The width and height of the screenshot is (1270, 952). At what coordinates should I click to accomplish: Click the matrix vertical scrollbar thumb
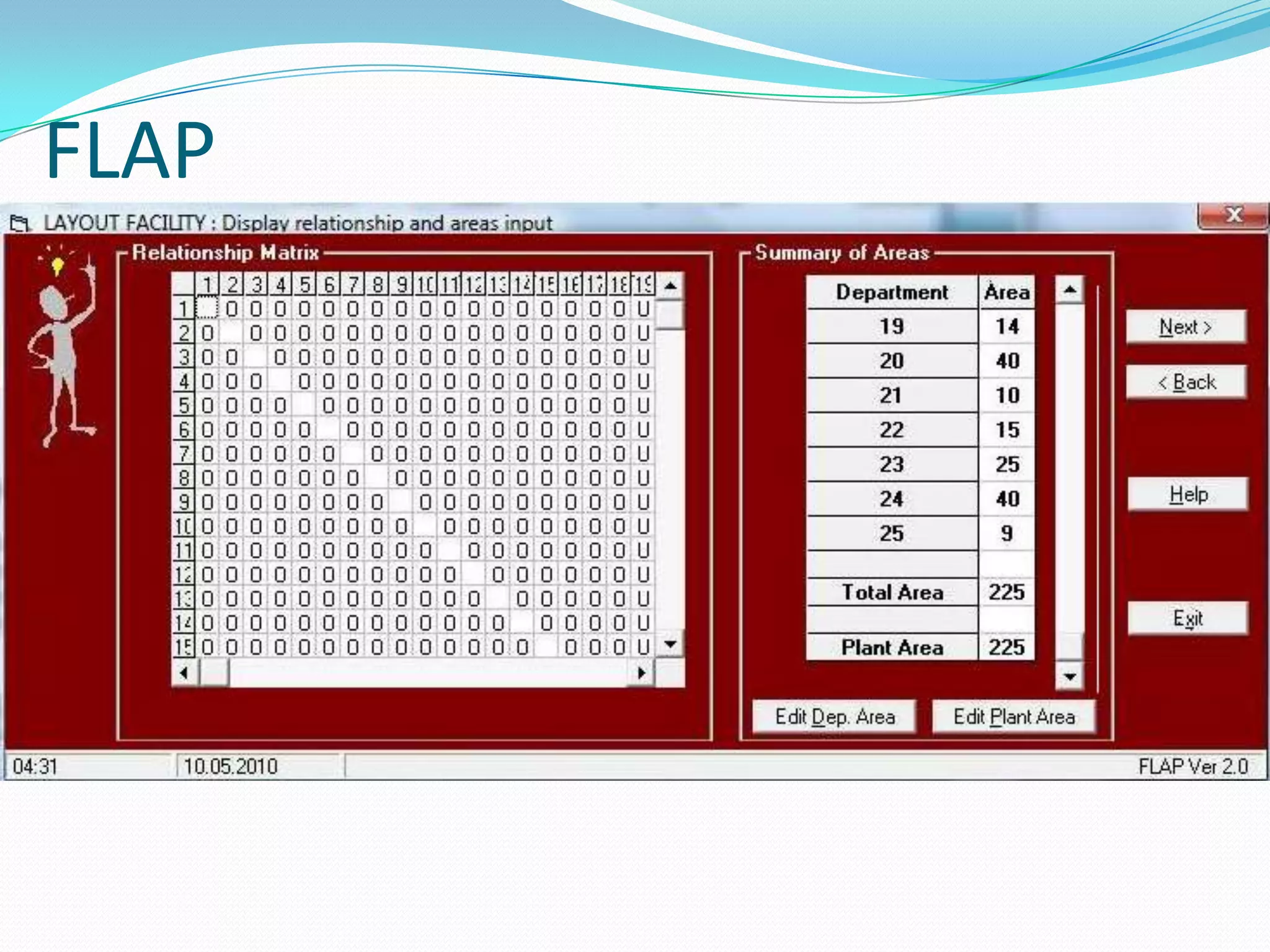[x=670, y=315]
